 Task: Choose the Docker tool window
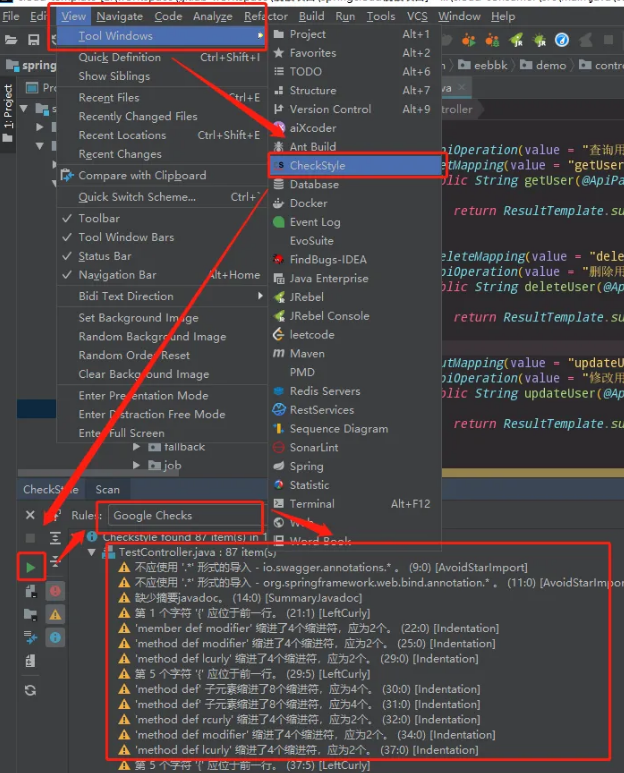tap(355, 203)
